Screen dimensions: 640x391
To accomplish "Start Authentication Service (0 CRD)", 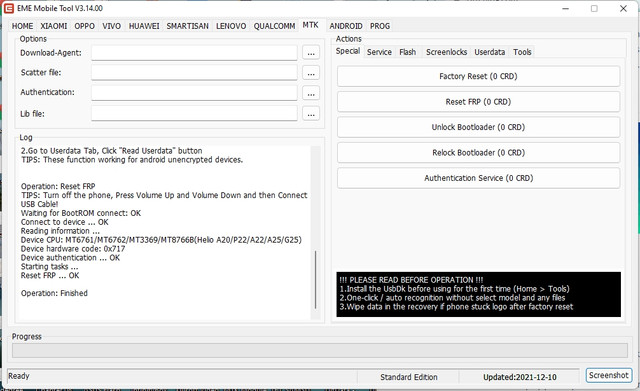I will coord(478,178).
